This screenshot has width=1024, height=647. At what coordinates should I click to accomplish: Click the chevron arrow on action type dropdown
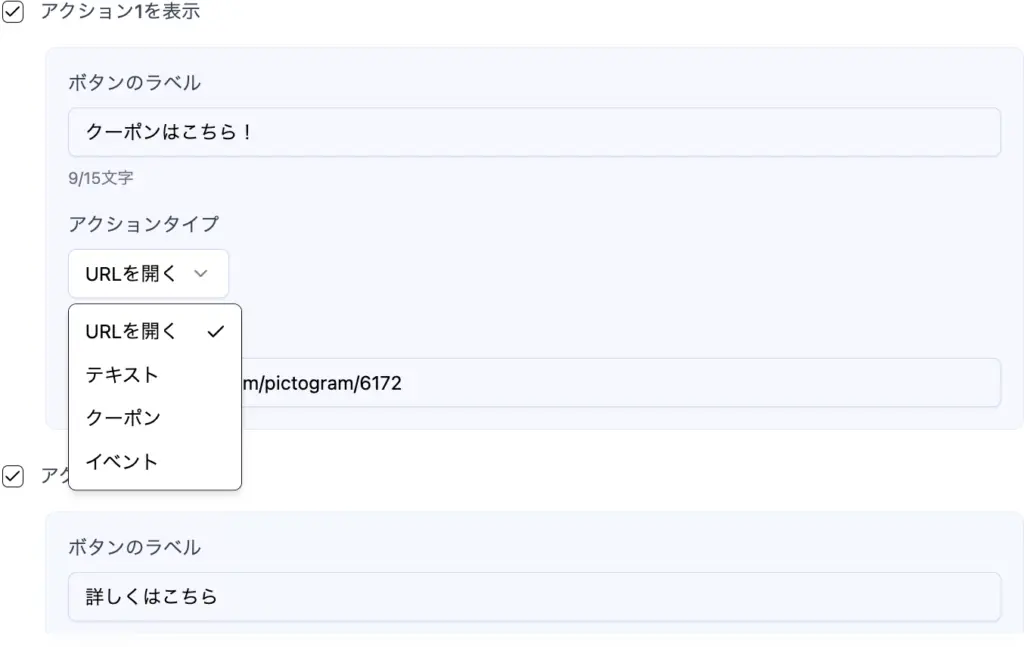click(200, 274)
